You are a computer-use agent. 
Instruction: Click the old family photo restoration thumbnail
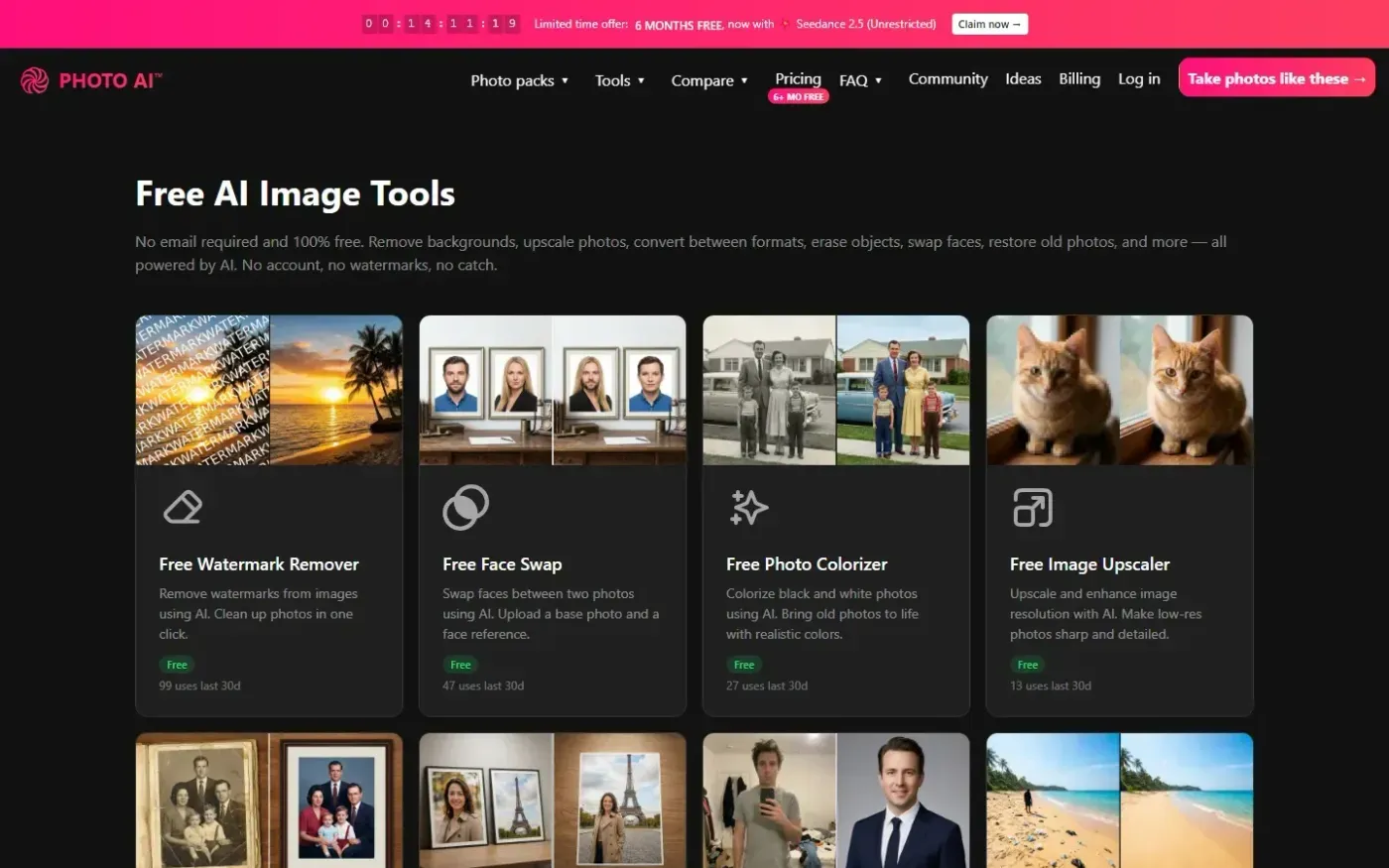pyautogui.click(x=269, y=801)
